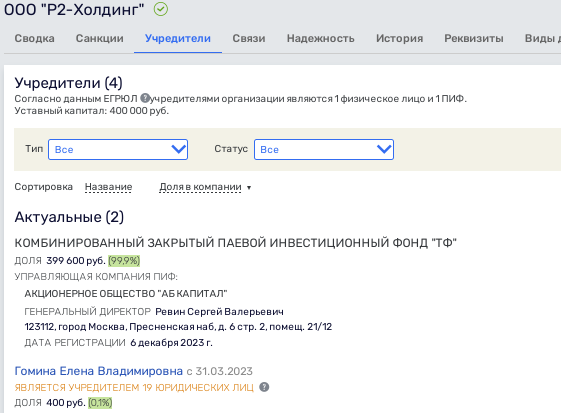Click the Учредители (4) heading
Viewport: 561px width, 413px height.
[x=68, y=83]
